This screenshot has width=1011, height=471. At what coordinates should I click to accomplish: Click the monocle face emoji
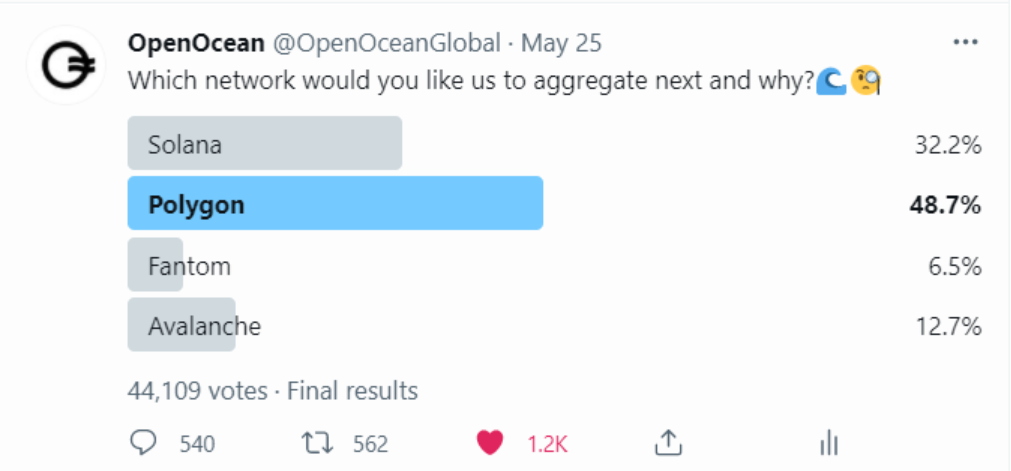coord(865,81)
